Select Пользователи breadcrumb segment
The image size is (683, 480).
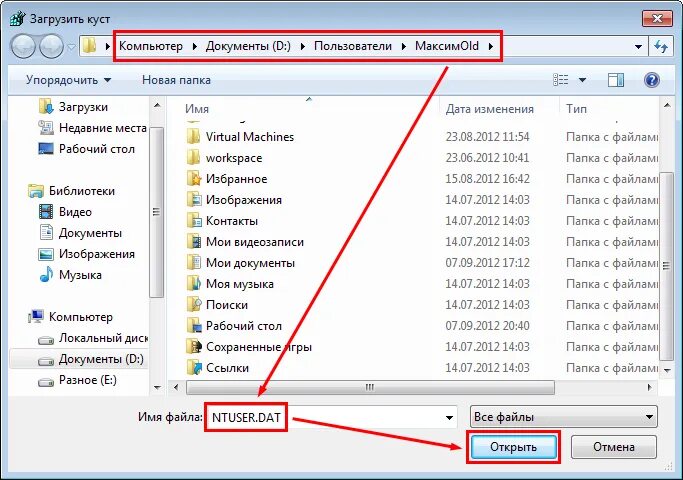[x=353, y=46]
